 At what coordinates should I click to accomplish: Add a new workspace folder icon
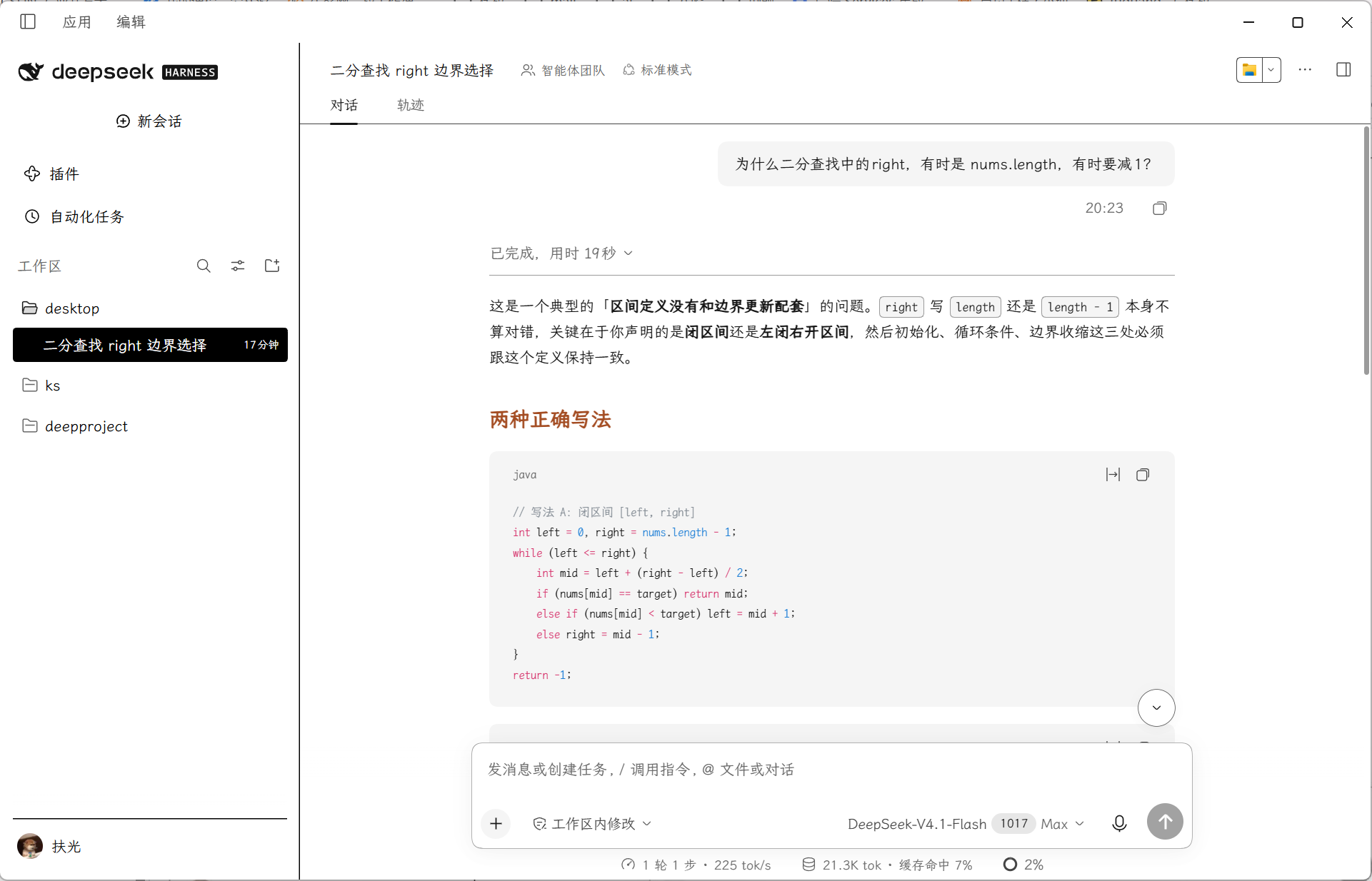pos(272,266)
